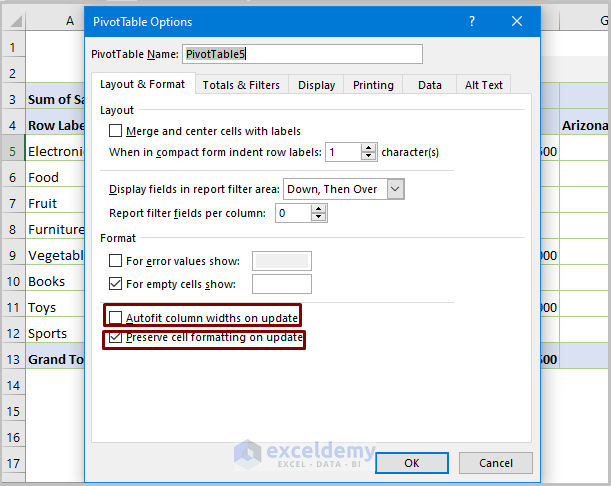Close the PivotTable Options dialog
Screen dimensions: 611x486
point(517,21)
